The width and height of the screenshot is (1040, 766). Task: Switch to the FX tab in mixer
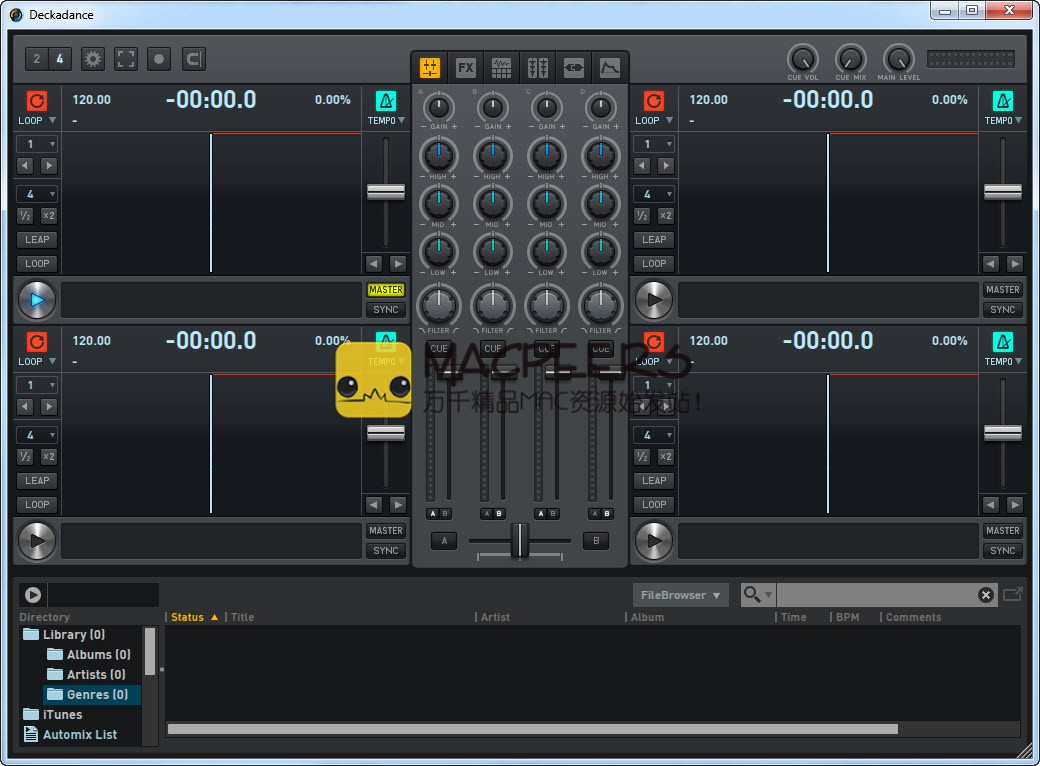[x=466, y=68]
